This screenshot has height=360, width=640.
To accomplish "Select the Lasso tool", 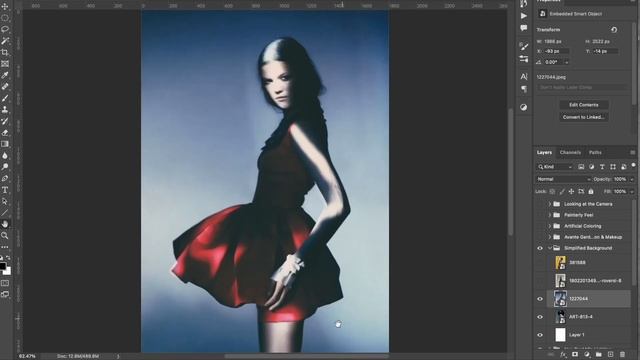I will pyautogui.click(x=5, y=29).
